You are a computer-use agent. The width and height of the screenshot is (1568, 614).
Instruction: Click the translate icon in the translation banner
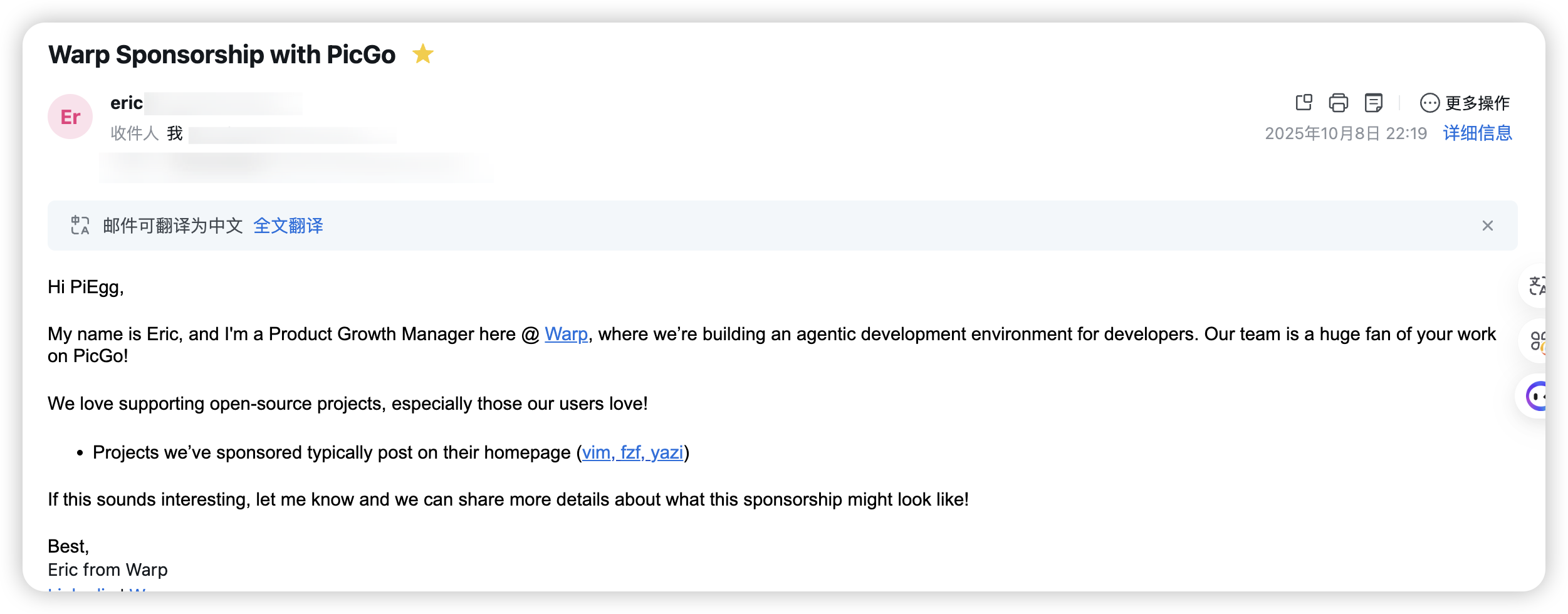pos(80,226)
